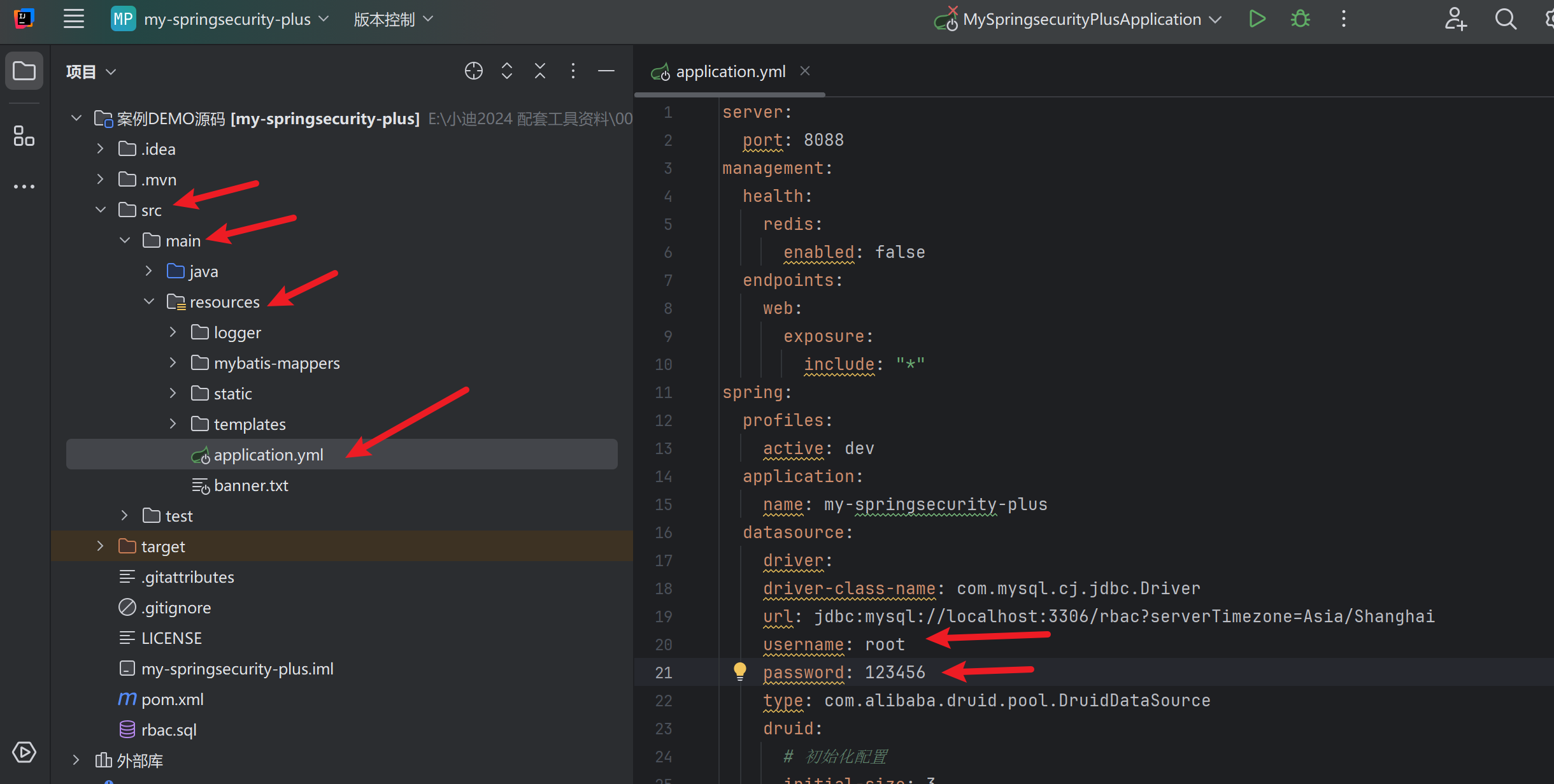
Task: Click the add collaborator user icon
Action: pos(1455,19)
